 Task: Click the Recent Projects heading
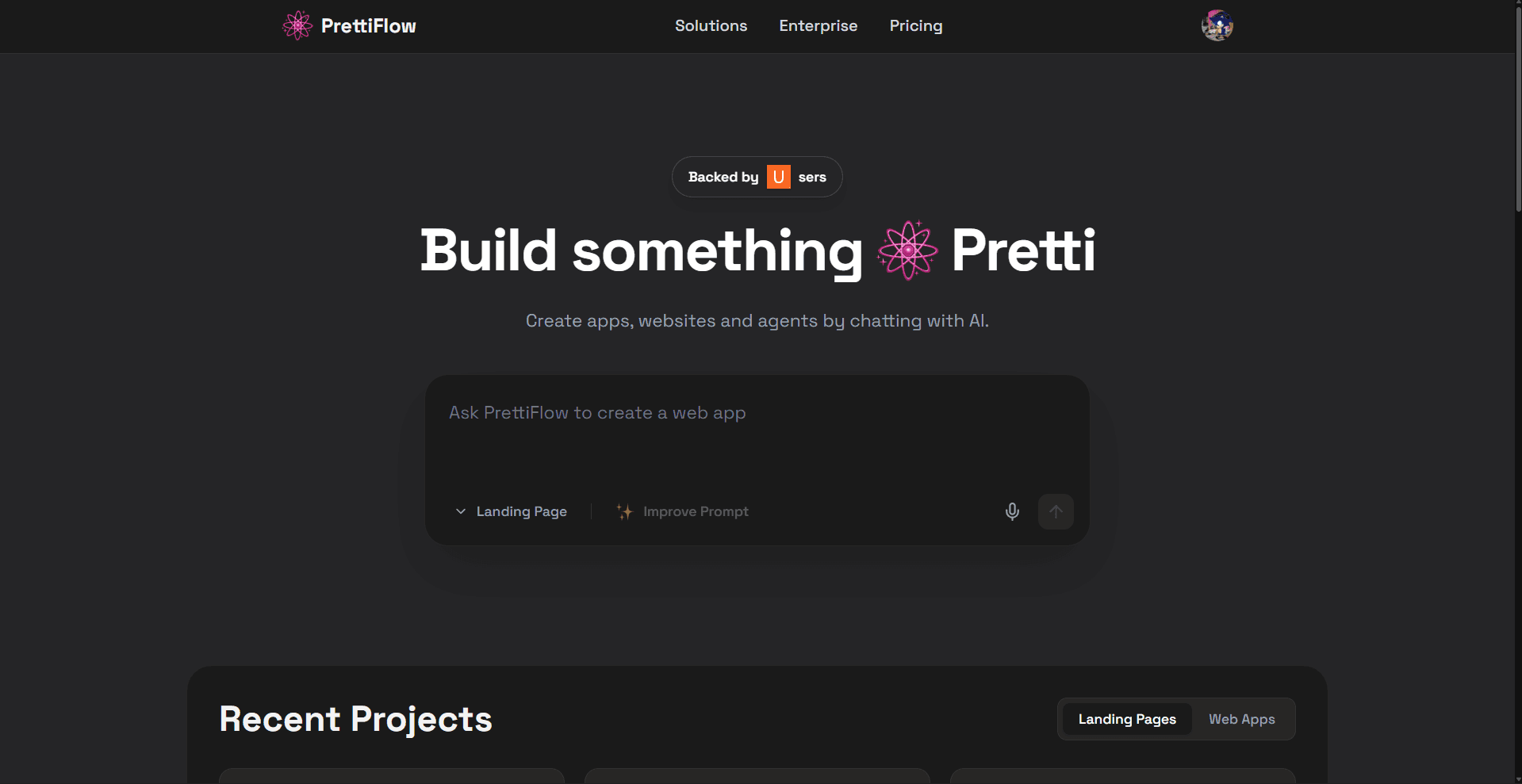(x=355, y=719)
